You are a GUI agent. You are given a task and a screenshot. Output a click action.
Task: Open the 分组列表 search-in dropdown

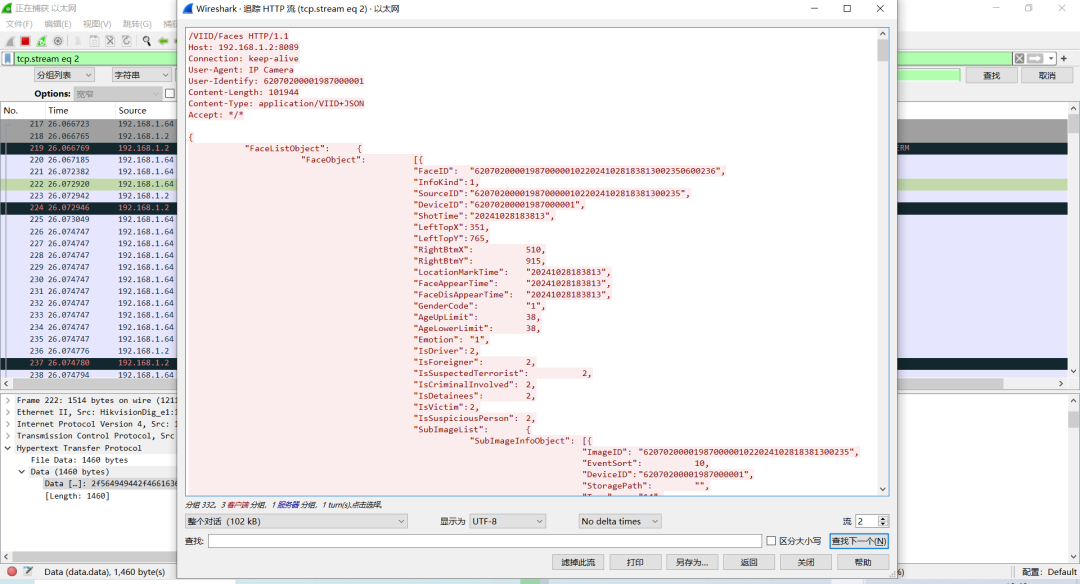point(63,75)
